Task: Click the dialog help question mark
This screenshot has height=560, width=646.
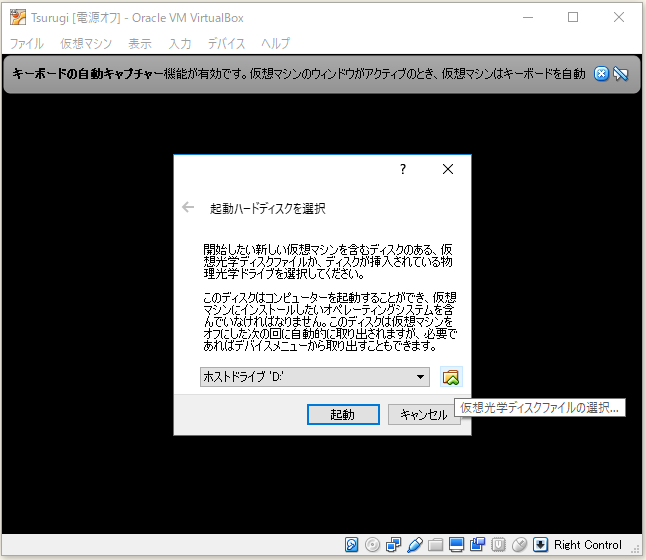Action: (x=403, y=169)
